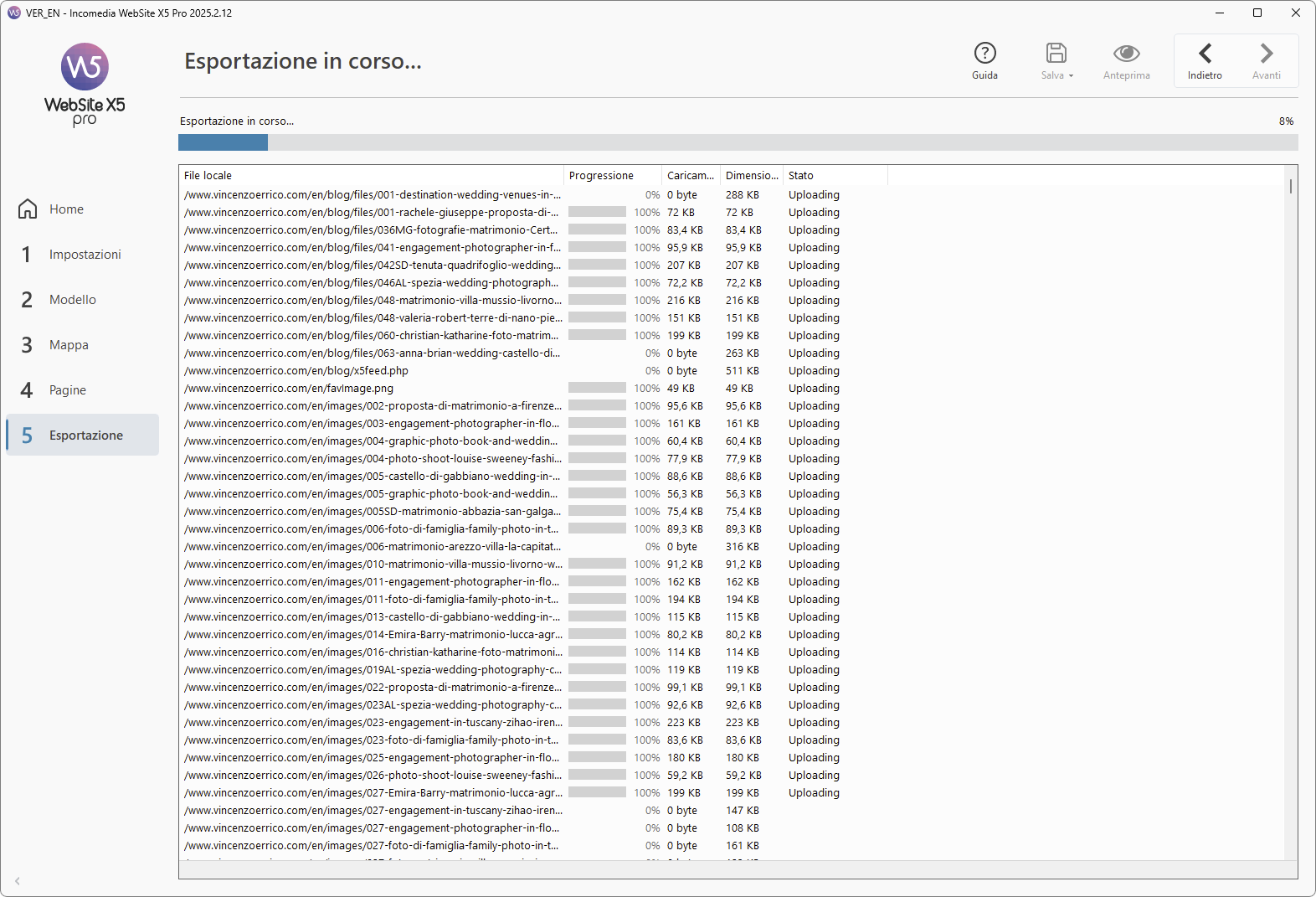Click the Home house icon in sidebar

pos(28,209)
